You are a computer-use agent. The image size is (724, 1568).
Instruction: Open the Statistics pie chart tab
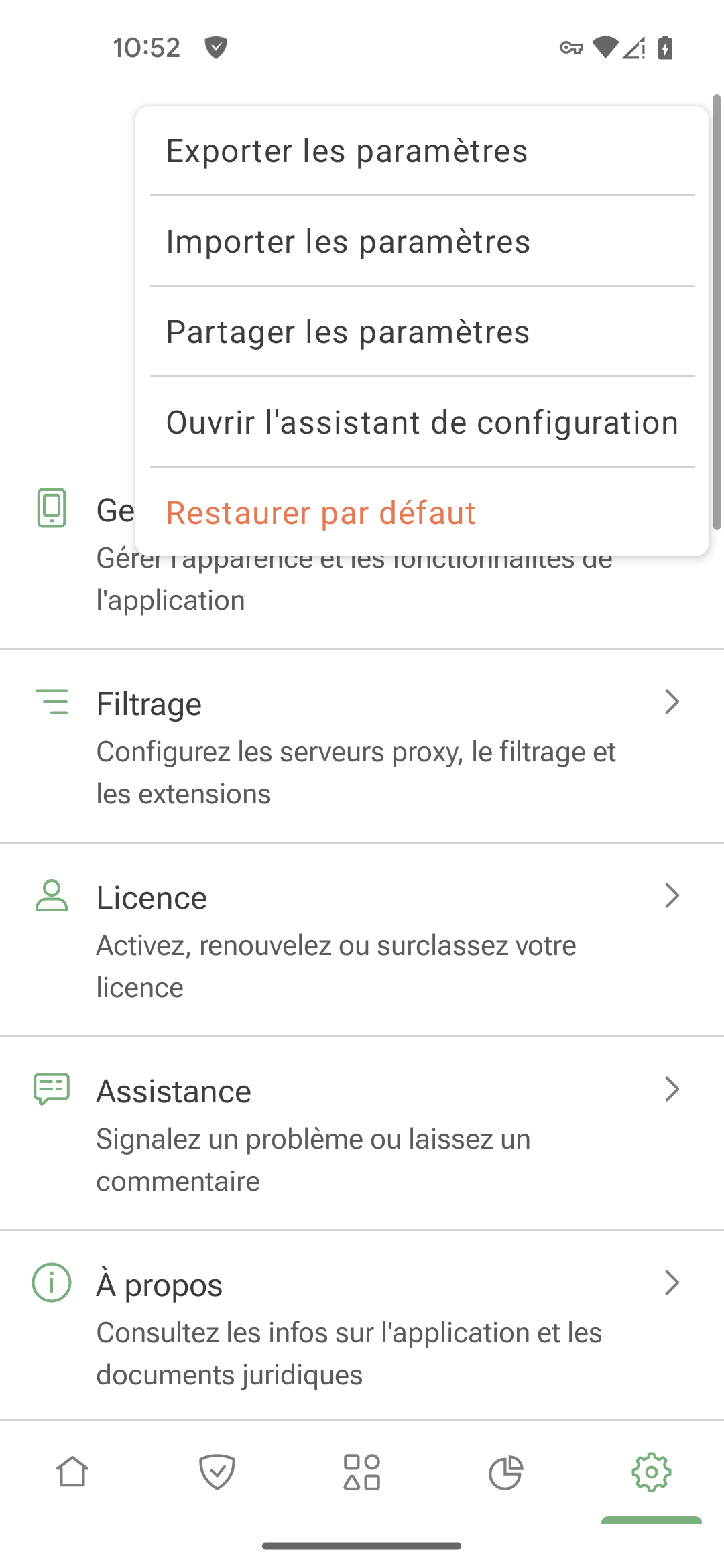(506, 1472)
